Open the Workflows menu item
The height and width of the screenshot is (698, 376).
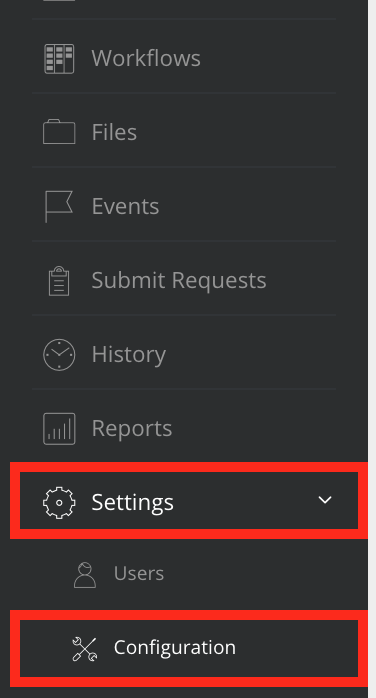tap(146, 58)
